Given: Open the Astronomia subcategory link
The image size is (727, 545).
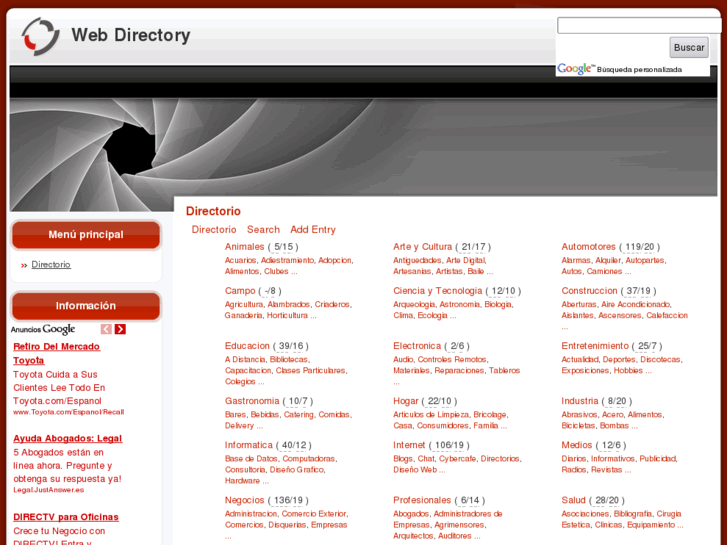Looking at the screenshot, I should 459,304.
